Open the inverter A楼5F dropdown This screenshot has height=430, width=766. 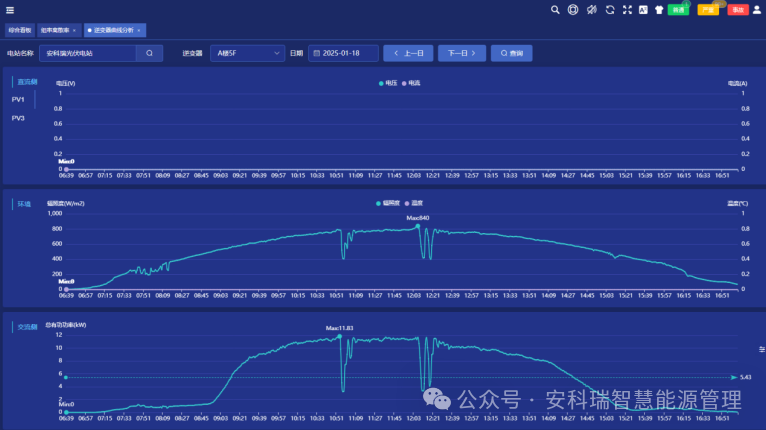pyautogui.click(x=247, y=53)
